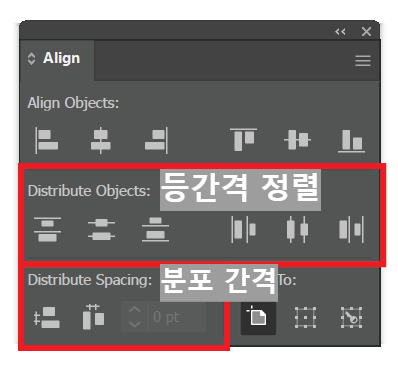This screenshot has width=398, height=367.
Task: Click the spacing value field showing 0 pt
Action: 177,317
